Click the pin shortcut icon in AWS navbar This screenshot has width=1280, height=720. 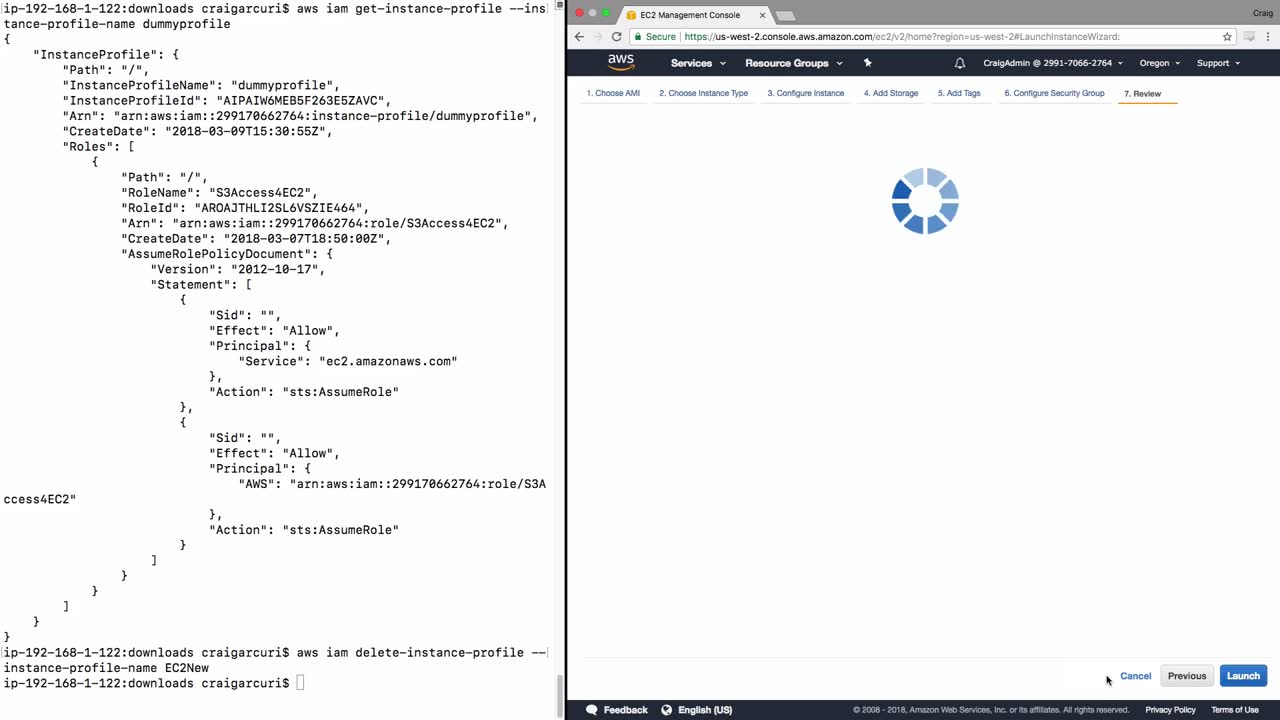(x=867, y=63)
